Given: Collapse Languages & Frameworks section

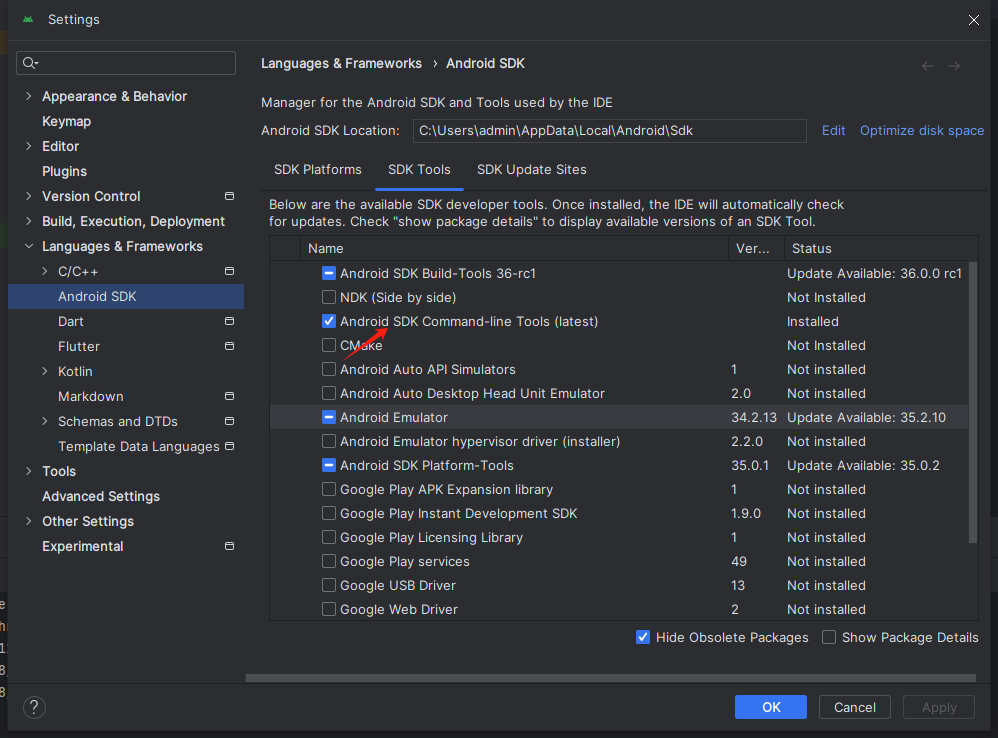Looking at the screenshot, I should pos(28,246).
